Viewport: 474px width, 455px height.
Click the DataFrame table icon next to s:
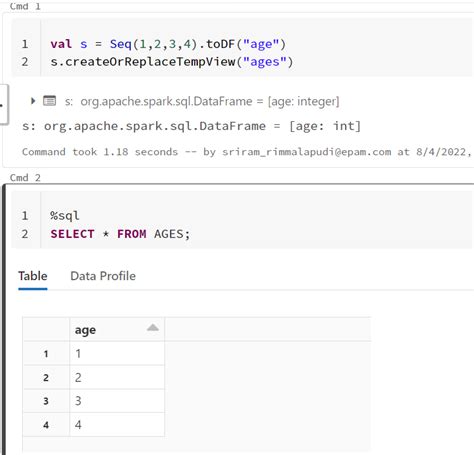(49, 101)
